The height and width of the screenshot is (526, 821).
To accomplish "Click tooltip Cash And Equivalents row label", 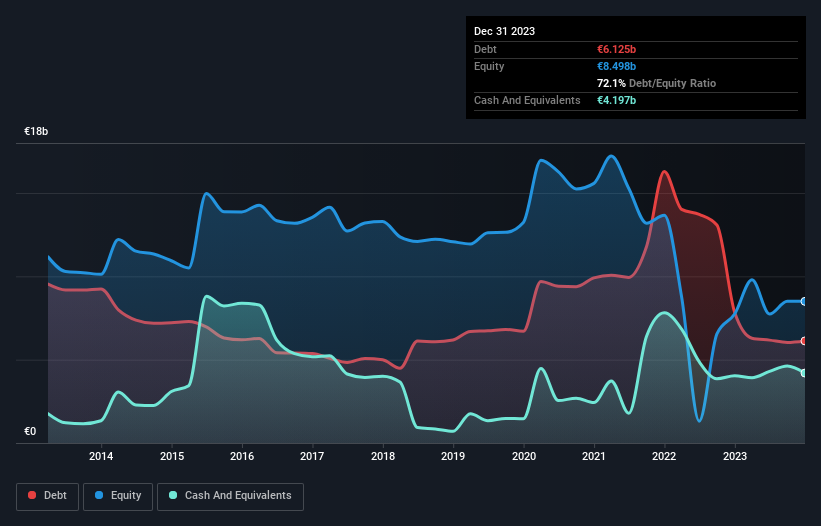I will tap(527, 100).
